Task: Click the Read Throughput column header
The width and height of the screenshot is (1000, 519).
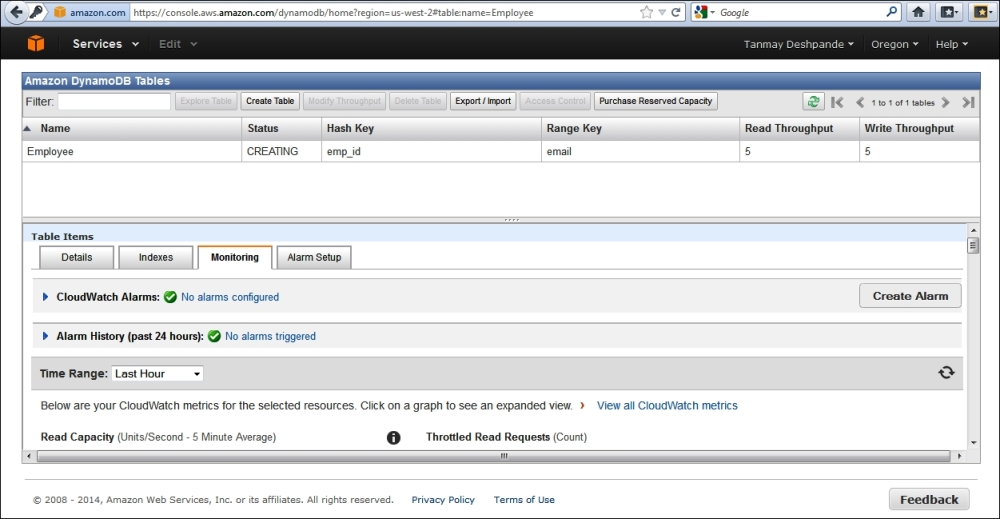Action: (799, 128)
